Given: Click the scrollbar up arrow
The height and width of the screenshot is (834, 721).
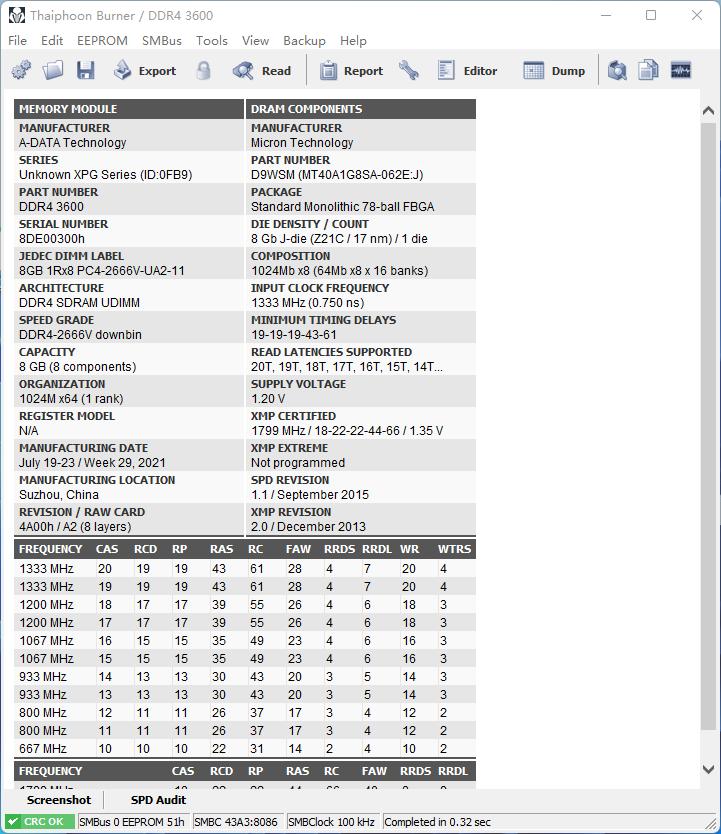Looking at the screenshot, I should [708, 111].
